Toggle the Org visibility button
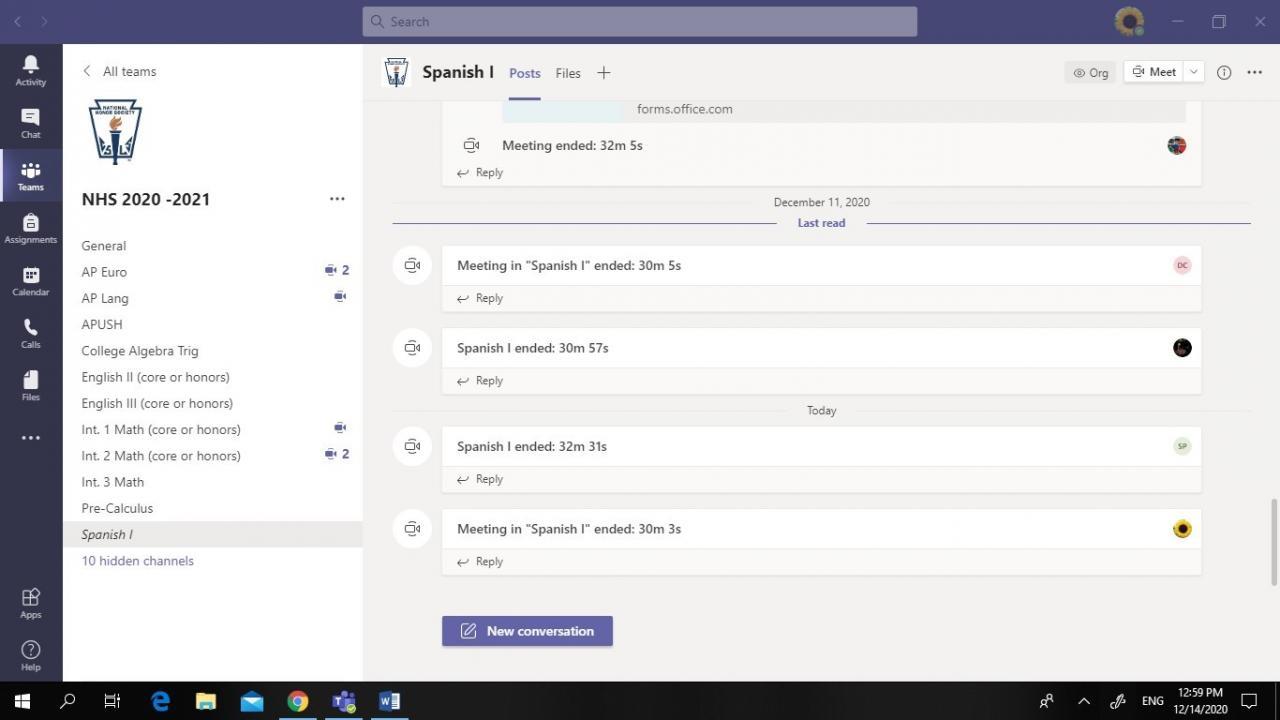 click(x=1091, y=72)
